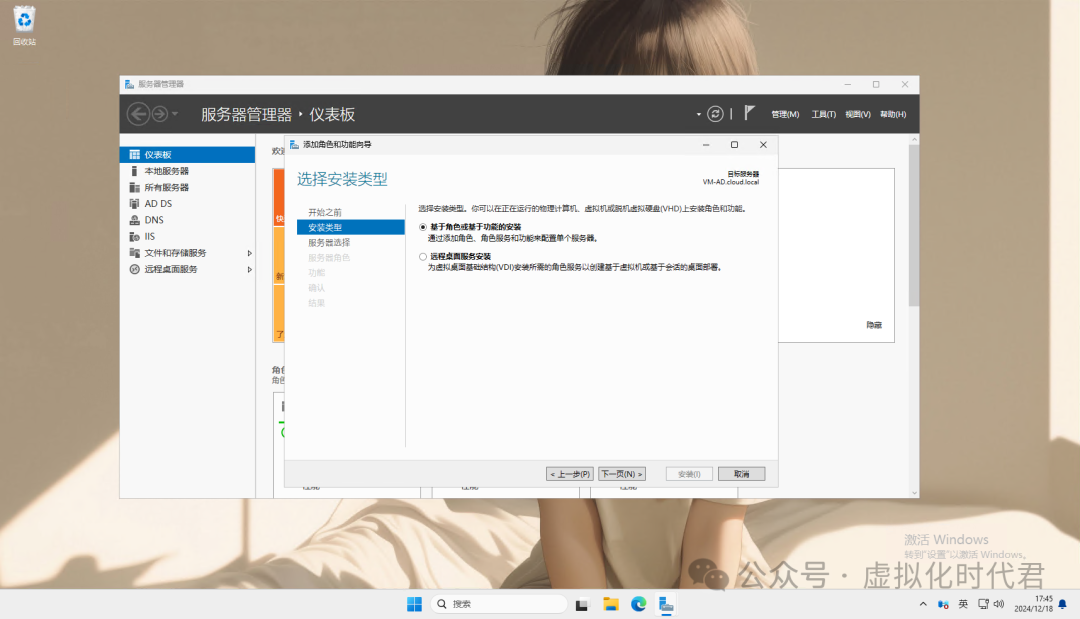Click the refresh icon in Server Manager header

pos(715,114)
